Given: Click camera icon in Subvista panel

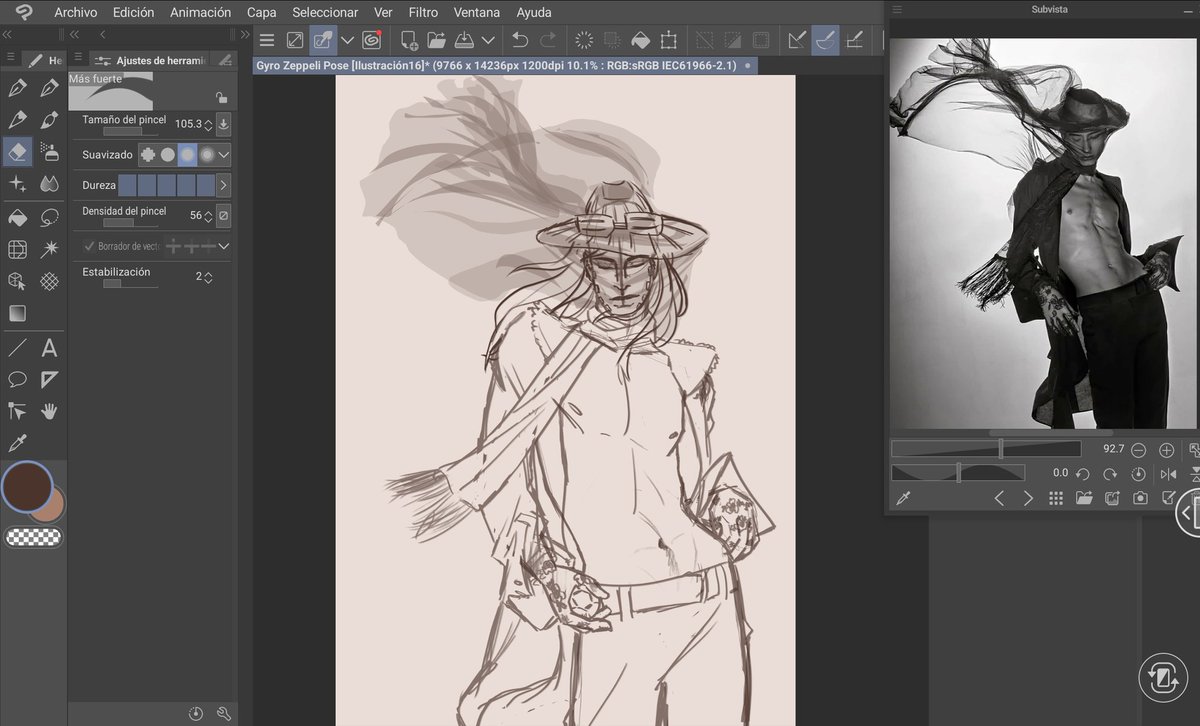Looking at the screenshot, I should [1140, 498].
